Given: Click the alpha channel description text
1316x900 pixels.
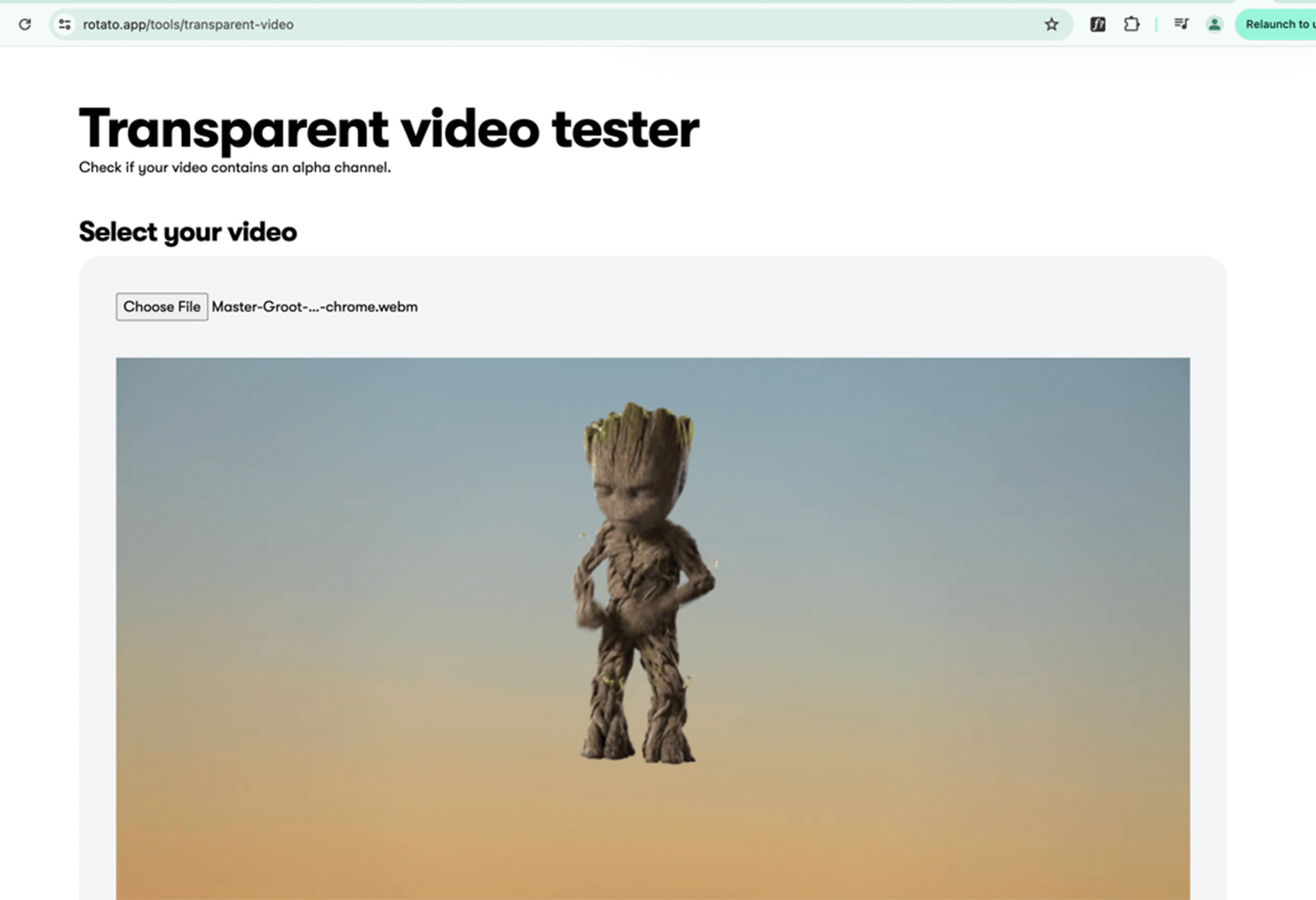Looking at the screenshot, I should 235,168.
